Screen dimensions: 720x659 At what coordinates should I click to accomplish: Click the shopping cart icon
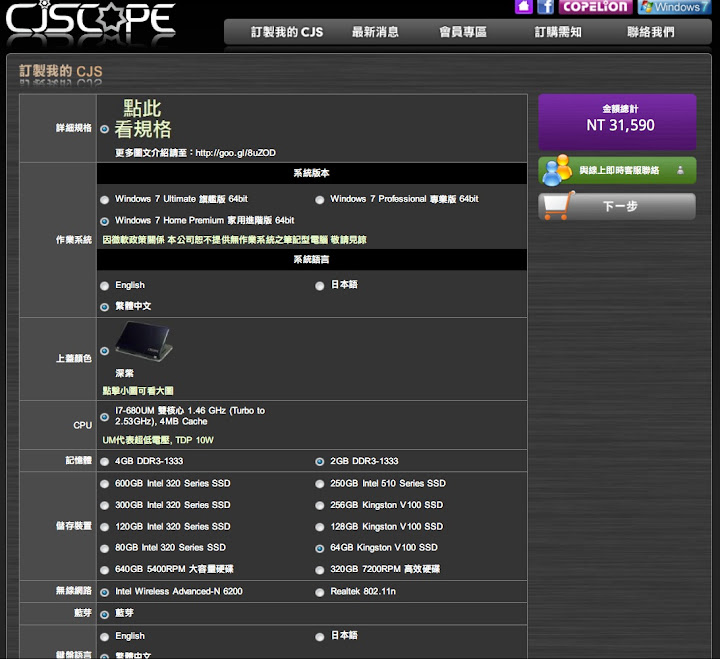[557, 206]
